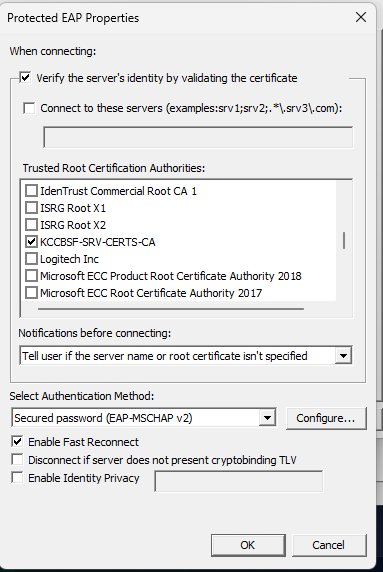Screen dimensions: 383x572
Task: Click the Identity Privacy text field
Action: pyautogui.click(x=239, y=481)
